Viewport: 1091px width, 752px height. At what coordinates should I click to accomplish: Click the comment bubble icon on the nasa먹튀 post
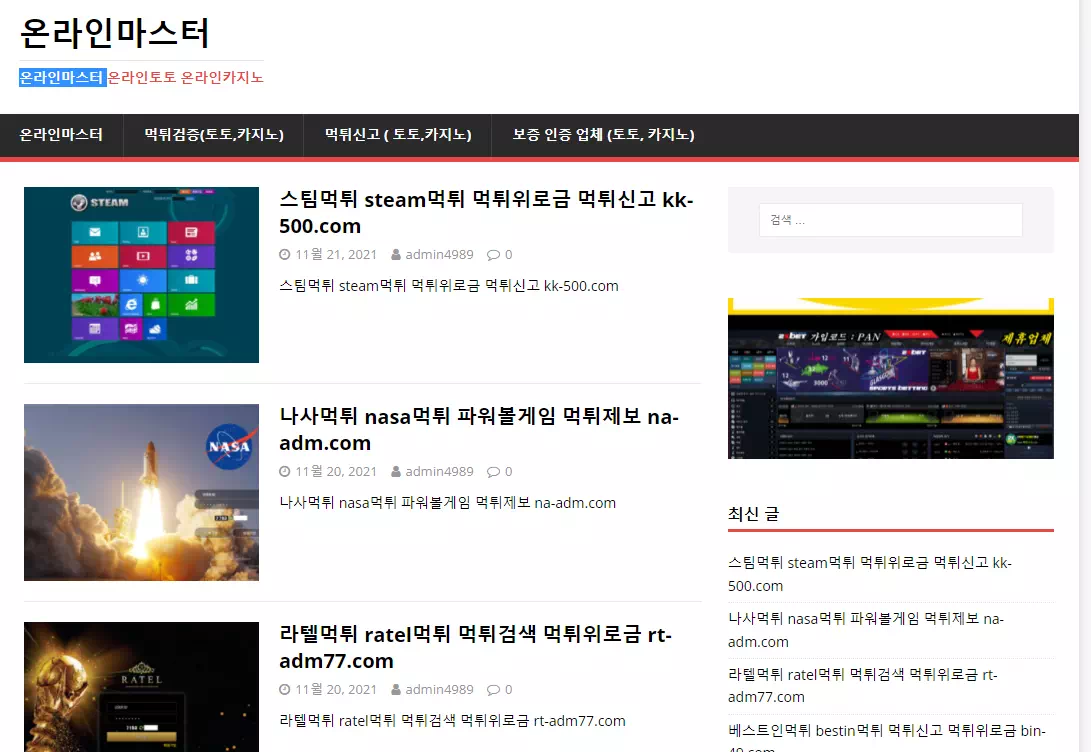point(493,472)
